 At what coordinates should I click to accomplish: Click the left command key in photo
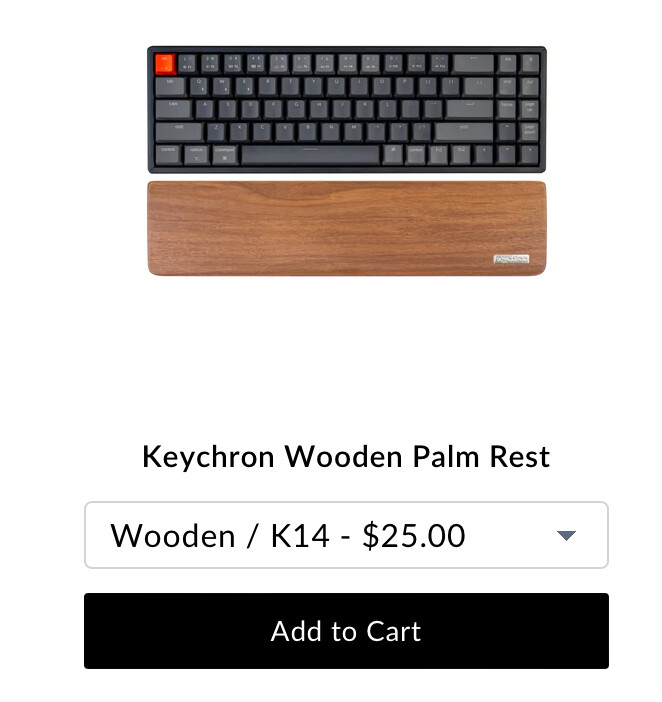(x=225, y=155)
